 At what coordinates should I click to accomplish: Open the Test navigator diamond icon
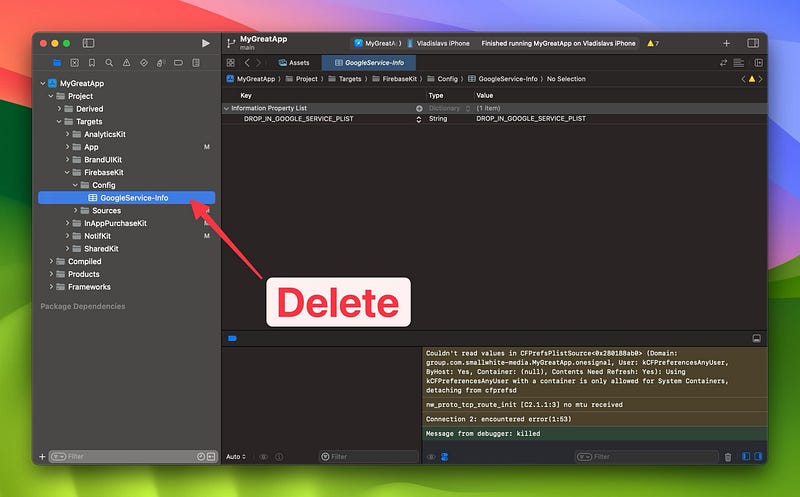point(144,63)
